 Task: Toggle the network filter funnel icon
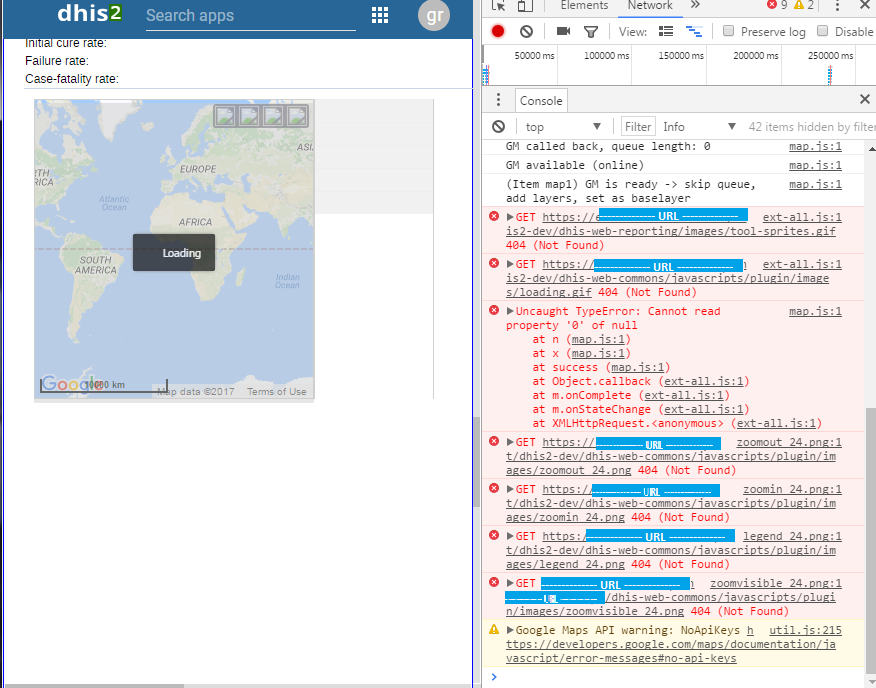(x=591, y=31)
